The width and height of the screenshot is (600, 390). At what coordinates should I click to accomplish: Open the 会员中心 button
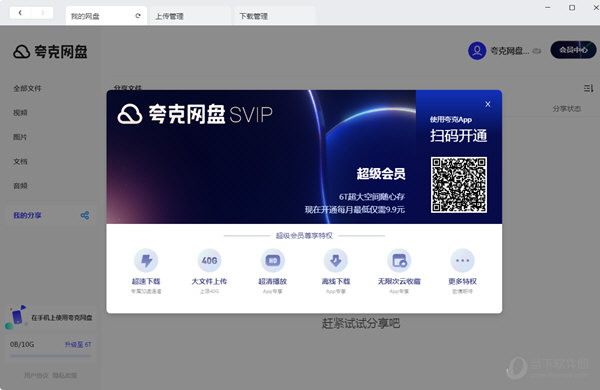[x=573, y=50]
